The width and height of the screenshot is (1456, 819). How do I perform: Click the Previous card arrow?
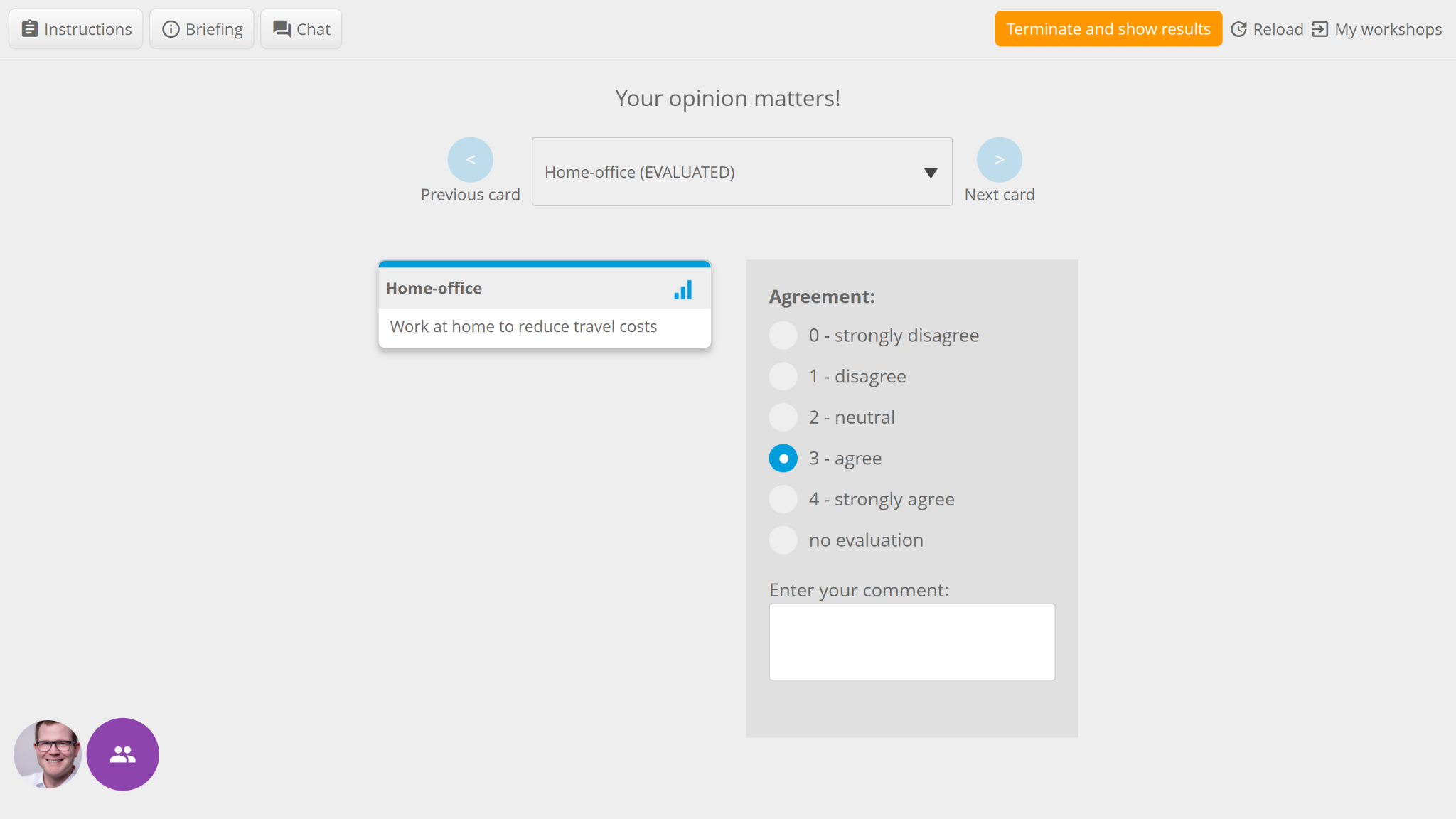470,159
